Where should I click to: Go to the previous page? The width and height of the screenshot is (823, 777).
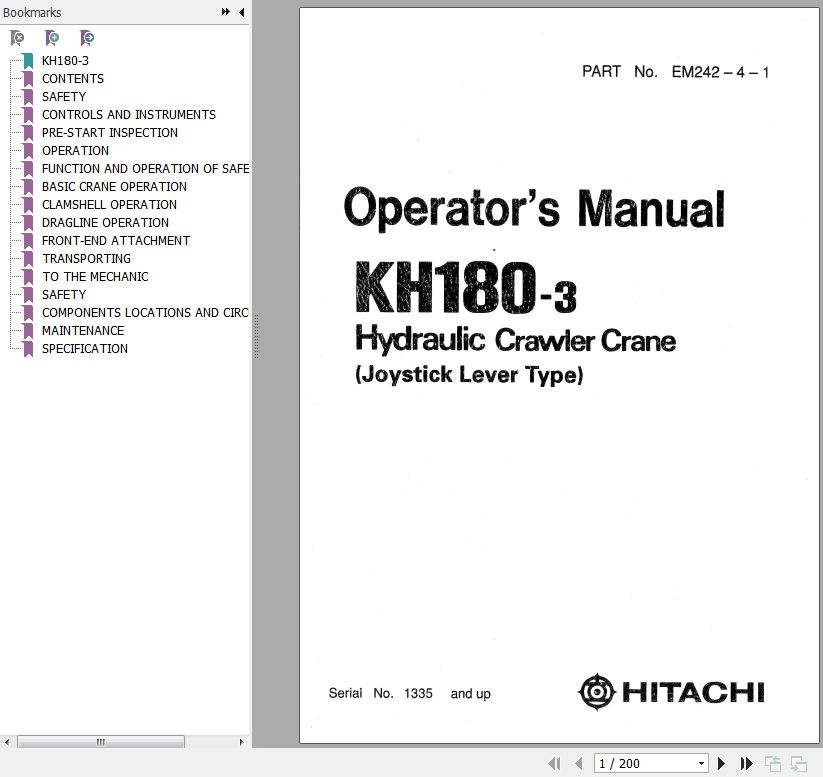(578, 764)
